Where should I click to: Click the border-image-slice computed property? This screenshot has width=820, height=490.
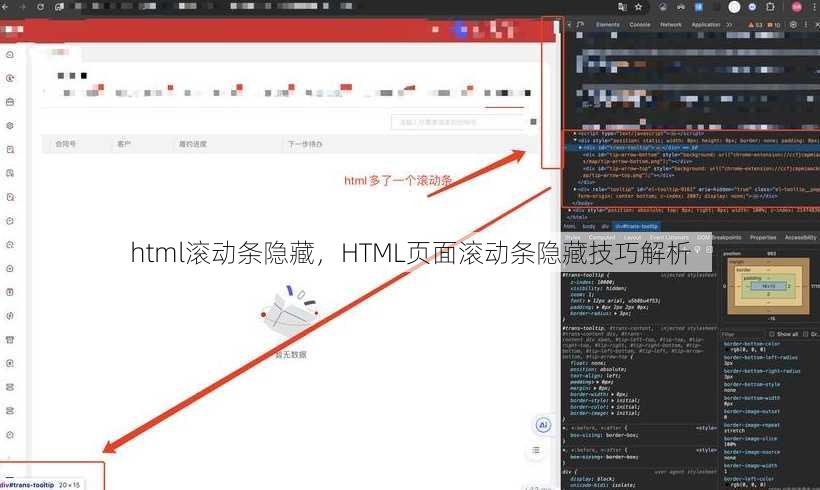[750, 439]
